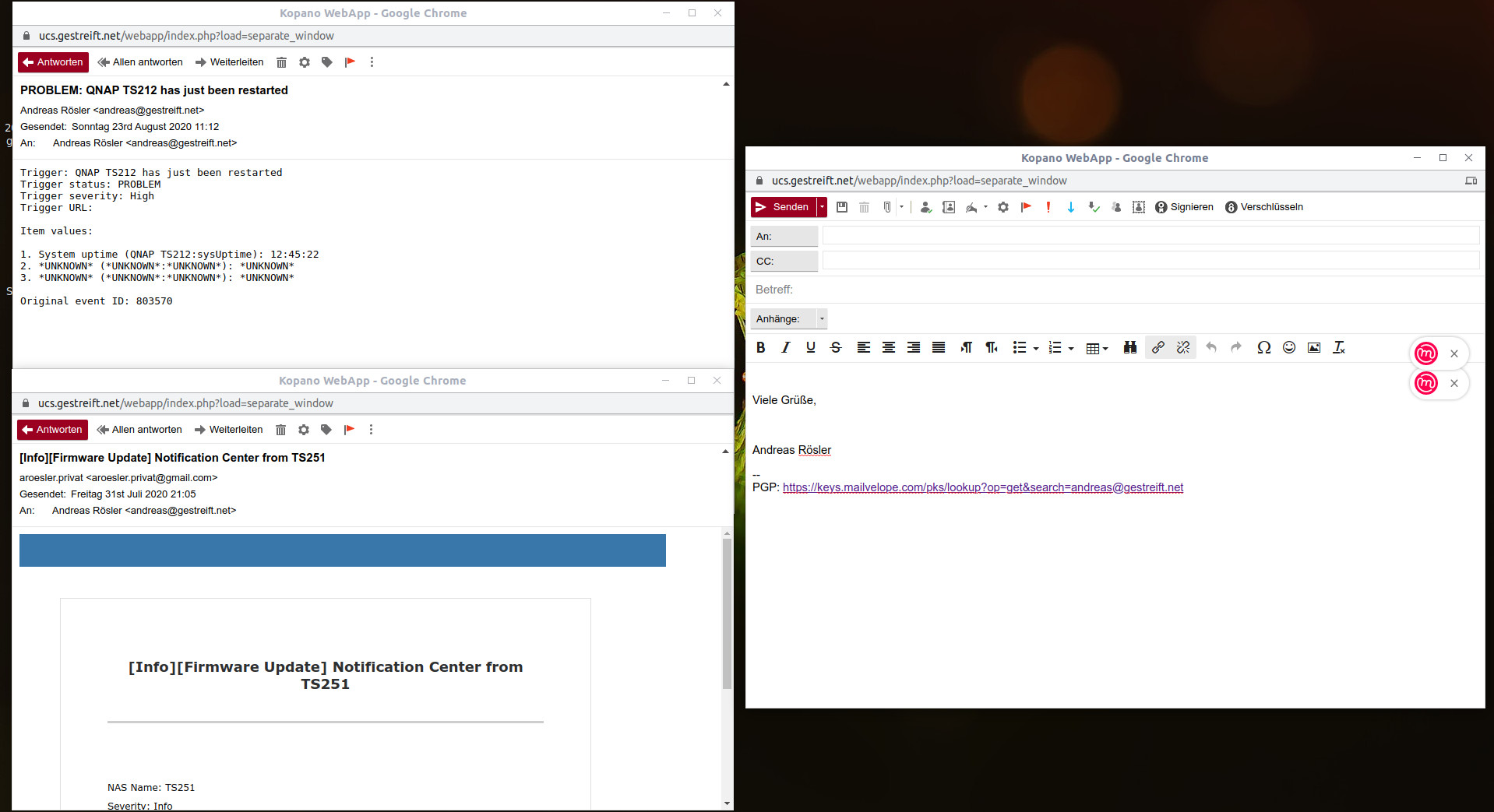Expand the Anhänge dropdown
The height and width of the screenshot is (812, 1494).
coord(821,319)
